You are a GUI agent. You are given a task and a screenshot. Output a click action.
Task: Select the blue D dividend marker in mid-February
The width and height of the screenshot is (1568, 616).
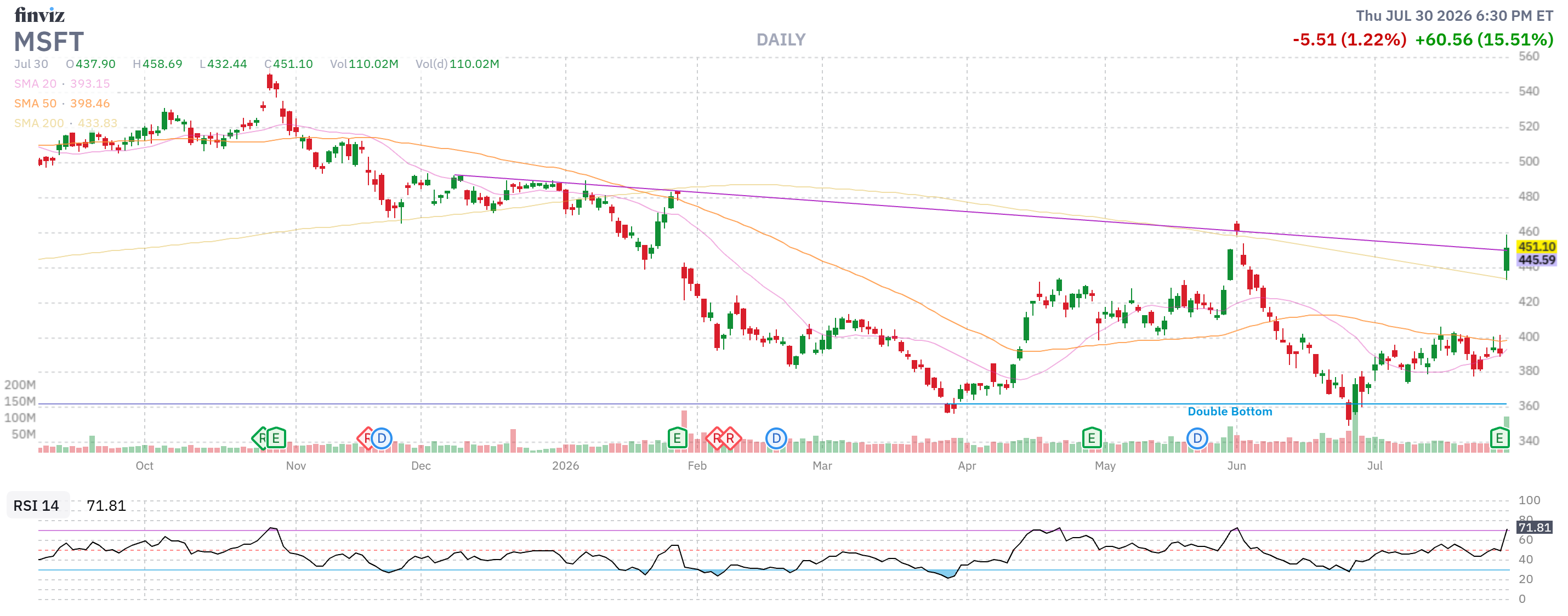pos(776,438)
